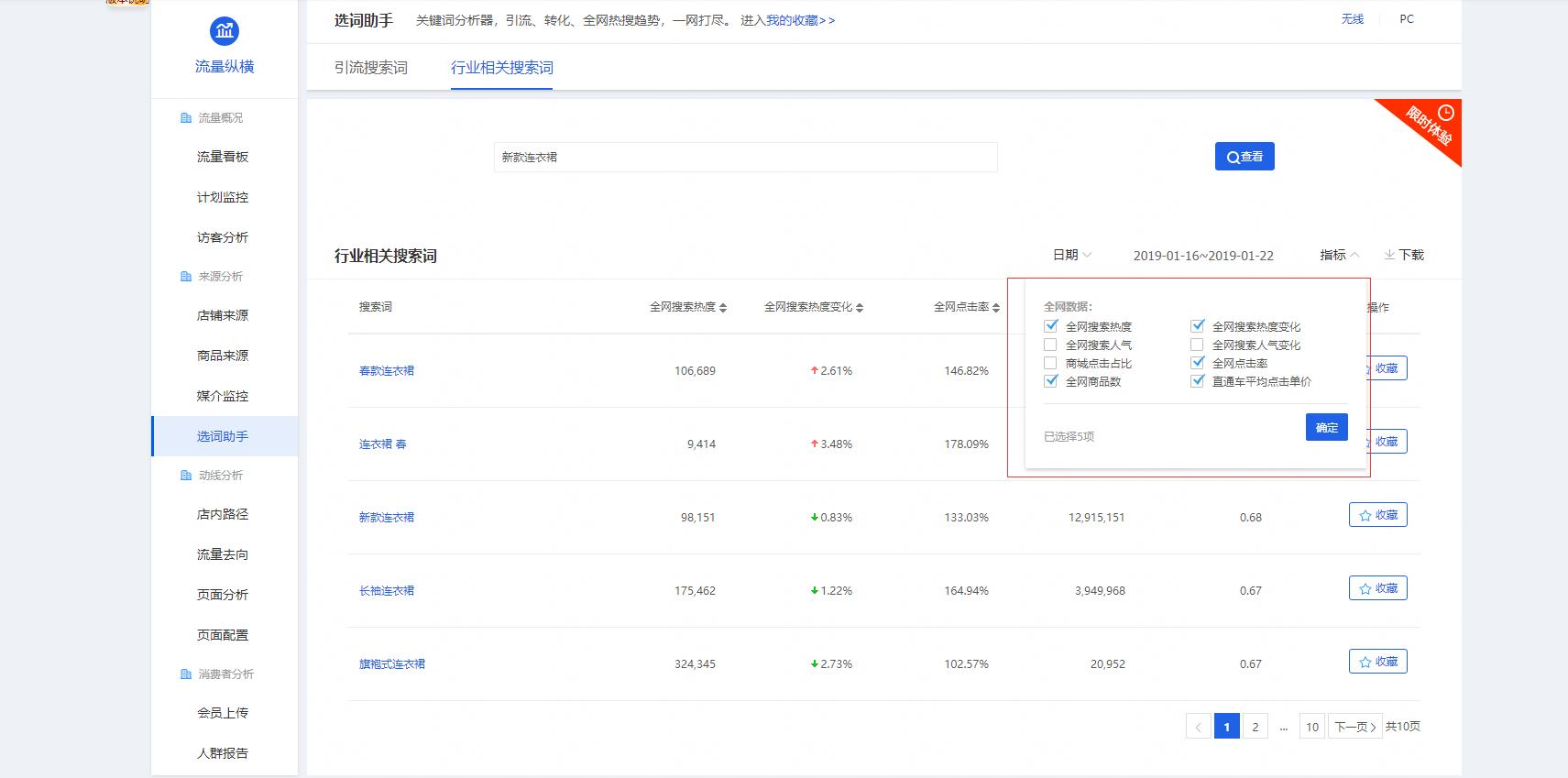Screen dimensions: 1568x778
Task: Click the value 12,915,151 in the table
Action: [x=1097, y=518]
